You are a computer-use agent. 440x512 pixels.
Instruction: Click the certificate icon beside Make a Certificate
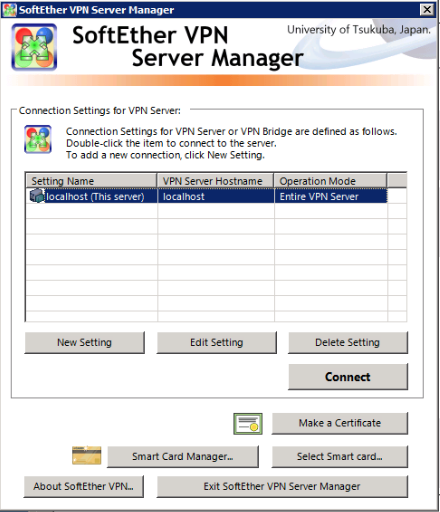tap(248, 424)
